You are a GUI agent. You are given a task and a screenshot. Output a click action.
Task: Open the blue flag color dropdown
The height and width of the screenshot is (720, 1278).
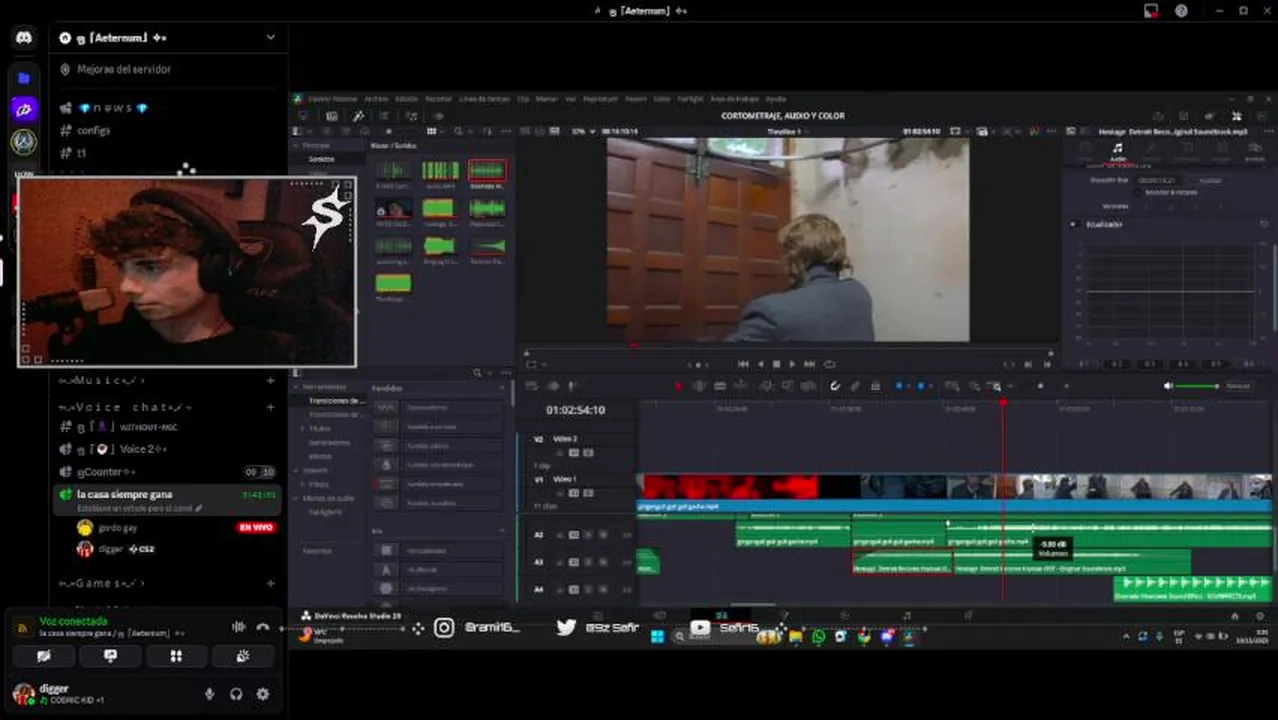901,386
